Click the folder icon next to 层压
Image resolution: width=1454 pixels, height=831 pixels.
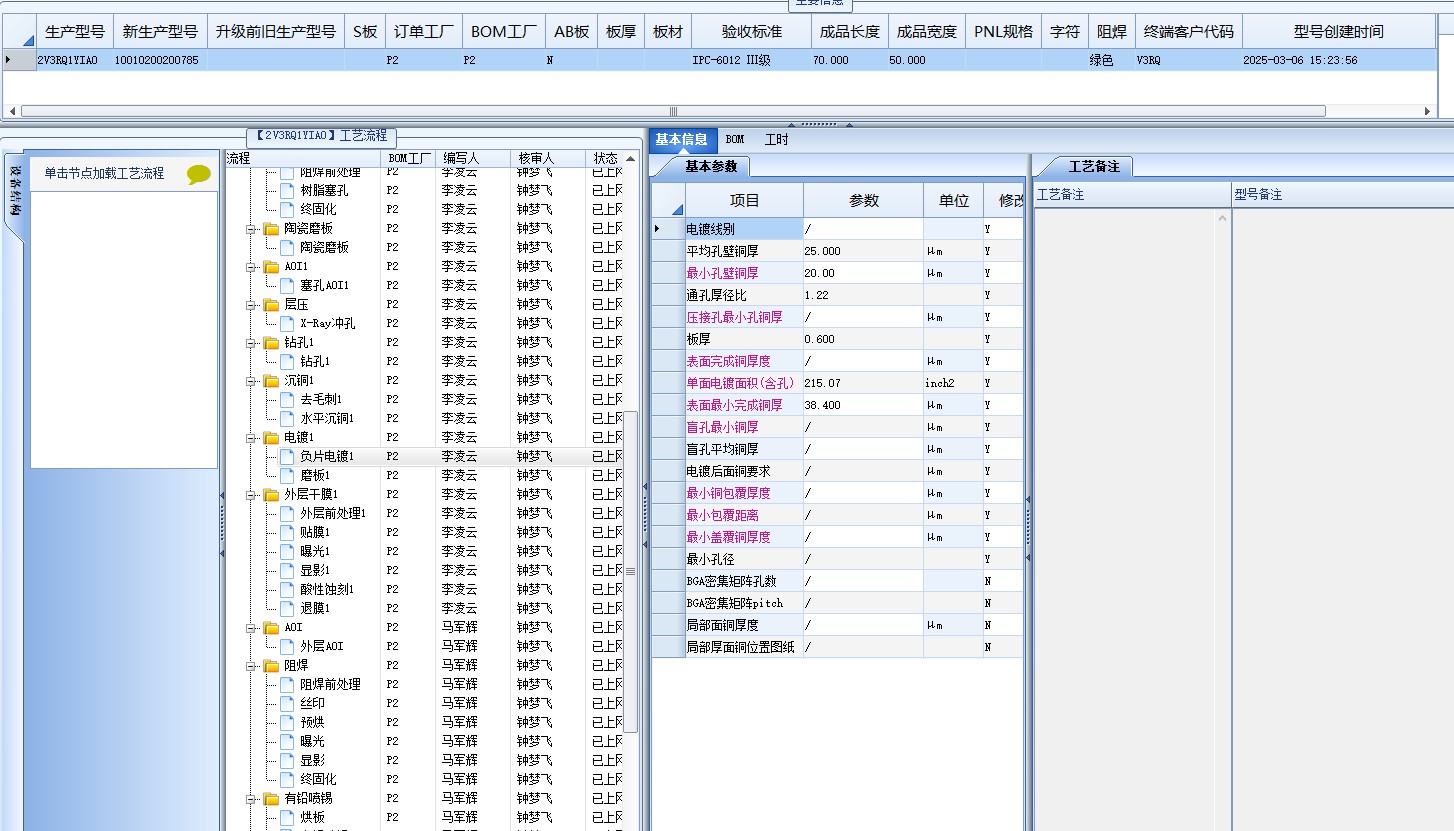click(x=271, y=305)
